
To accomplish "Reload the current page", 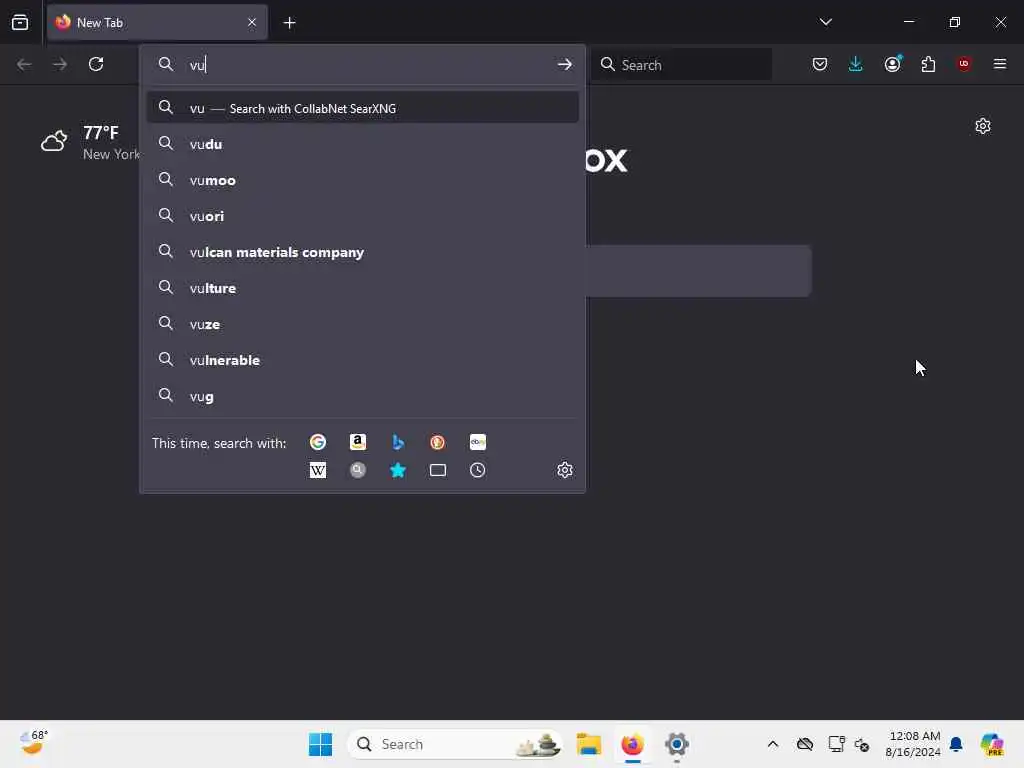I will coord(96,64).
